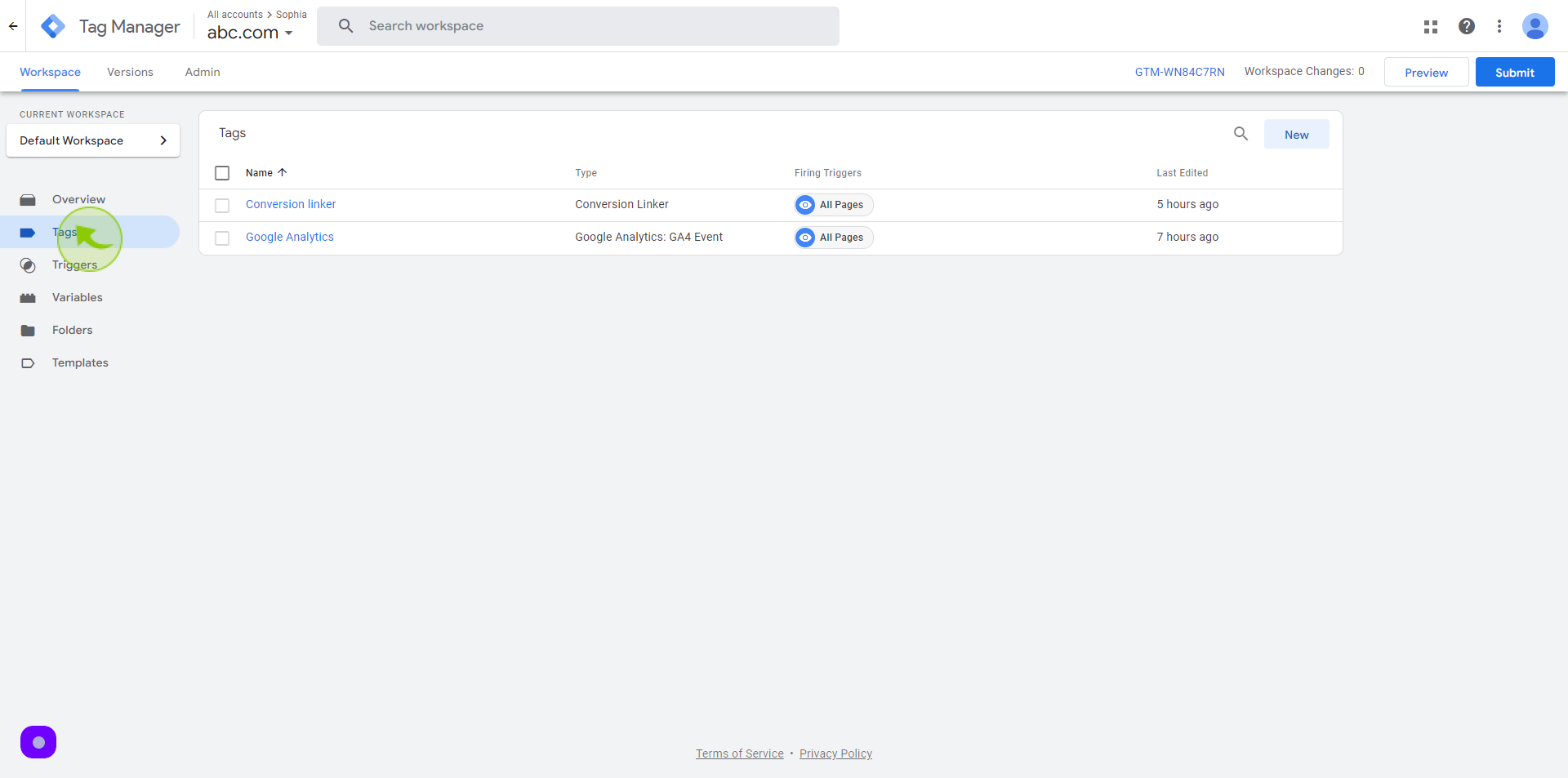Click the Search workspace input field
1568x778 pixels.
[x=578, y=26]
